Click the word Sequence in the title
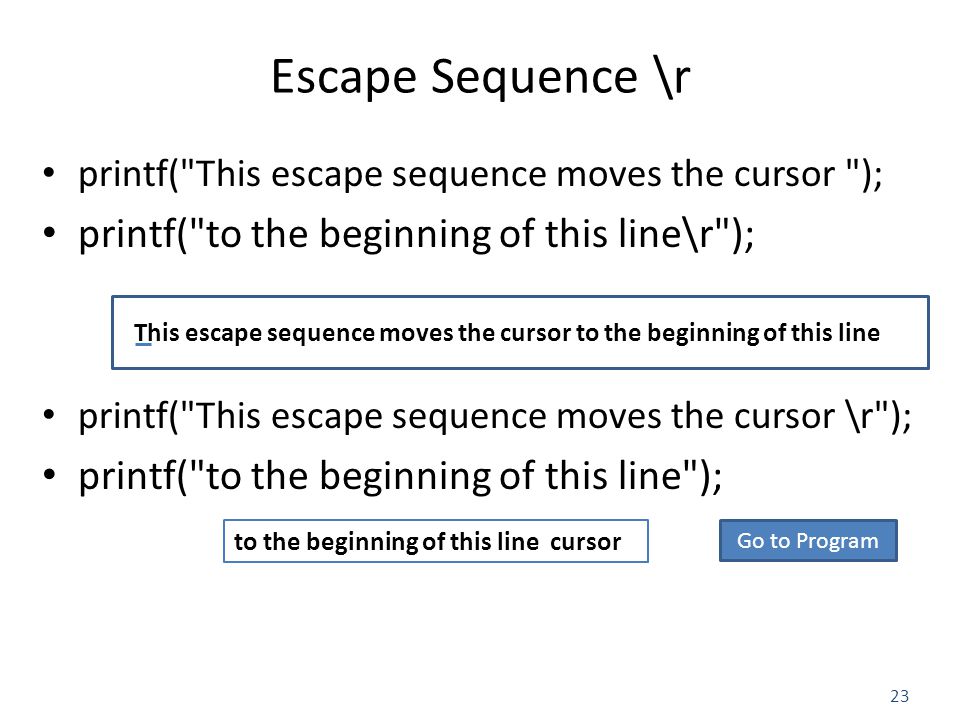The height and width of the screenshot is (720, 960). [534, 78]
